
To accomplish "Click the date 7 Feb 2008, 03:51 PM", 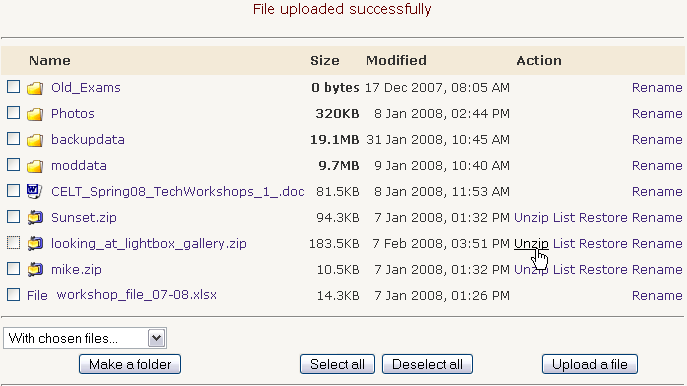I will (x=441, y=243).
